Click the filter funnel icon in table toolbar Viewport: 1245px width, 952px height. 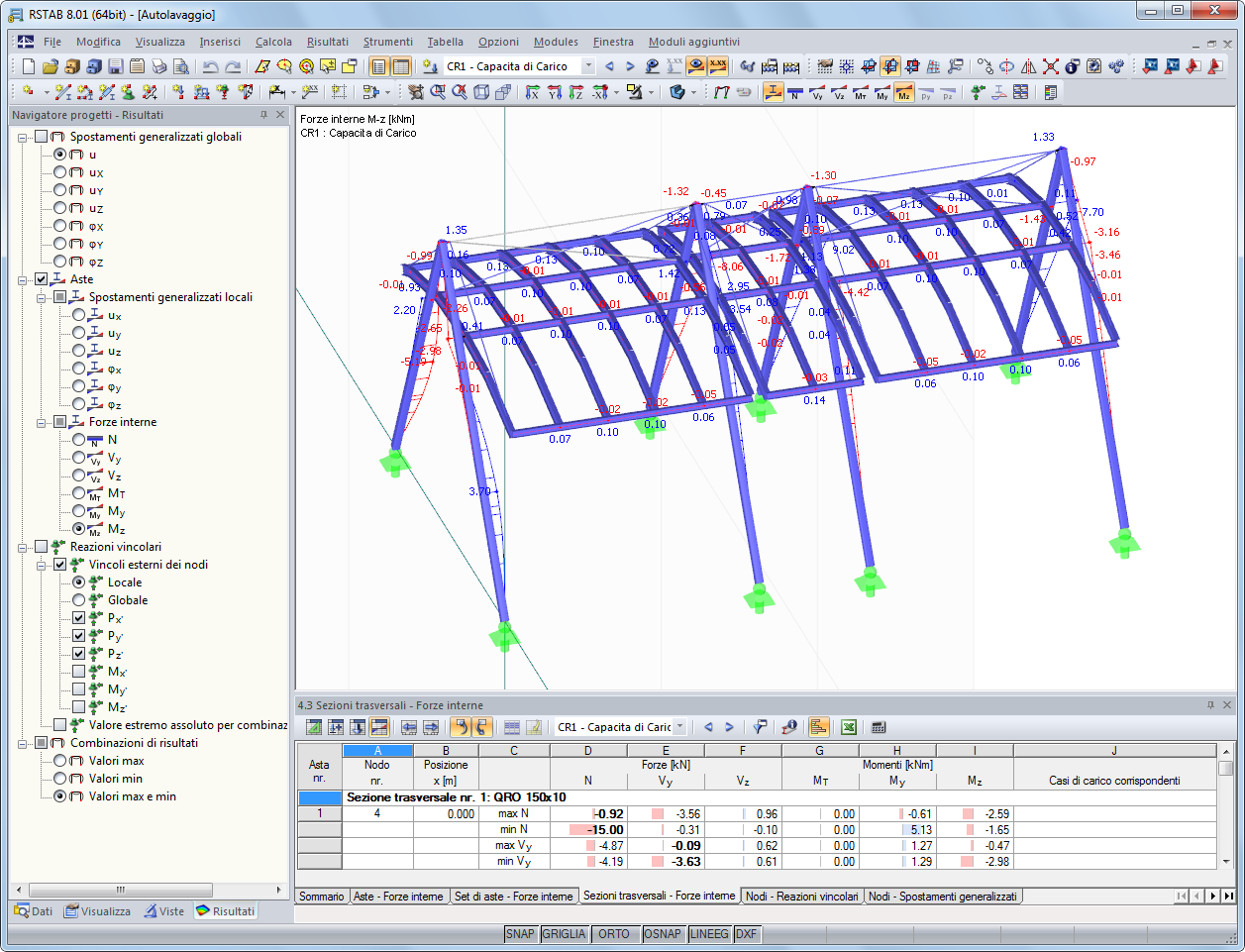pyautogui.click(x=760, y=727)
